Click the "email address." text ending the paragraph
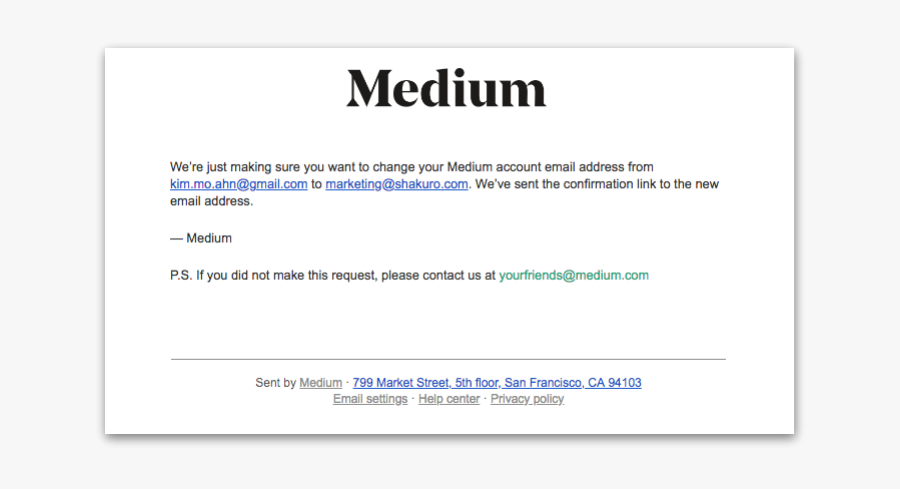The image size is (900, 489). [212, 201]
